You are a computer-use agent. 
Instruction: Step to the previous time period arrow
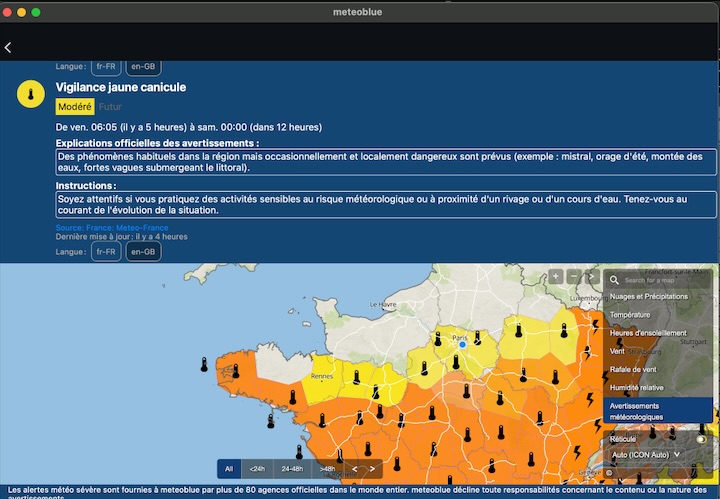tap(354, 468)
